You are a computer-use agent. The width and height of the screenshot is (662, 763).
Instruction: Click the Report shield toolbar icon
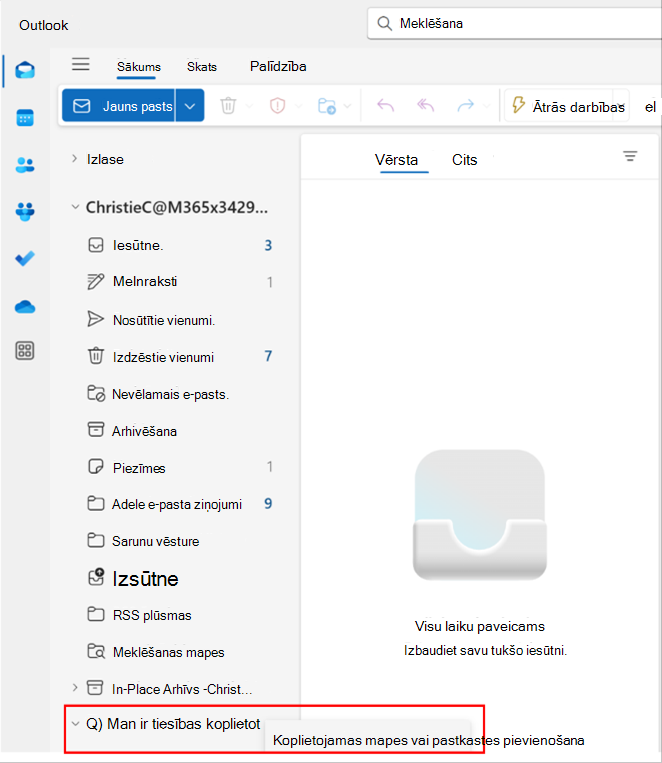point(277,105)
